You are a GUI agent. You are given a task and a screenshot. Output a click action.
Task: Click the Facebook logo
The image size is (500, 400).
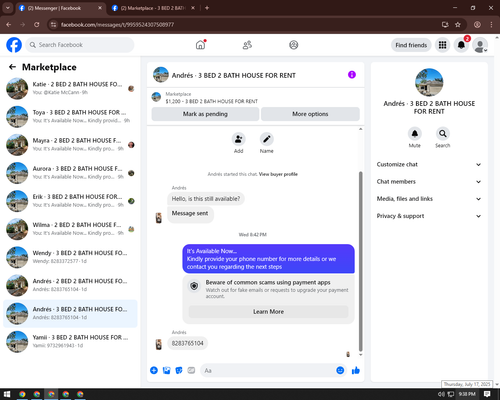(x=14, y=45)
